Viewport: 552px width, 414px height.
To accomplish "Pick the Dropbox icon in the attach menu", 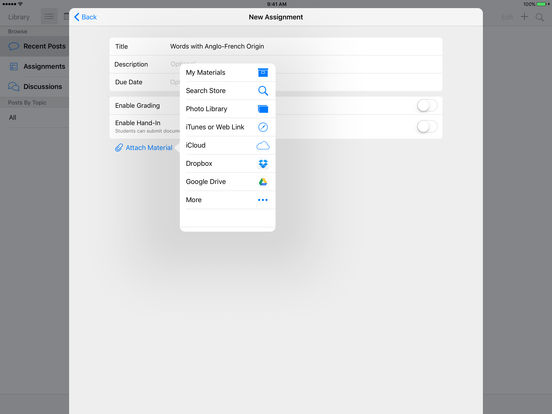I will point(263,164).
